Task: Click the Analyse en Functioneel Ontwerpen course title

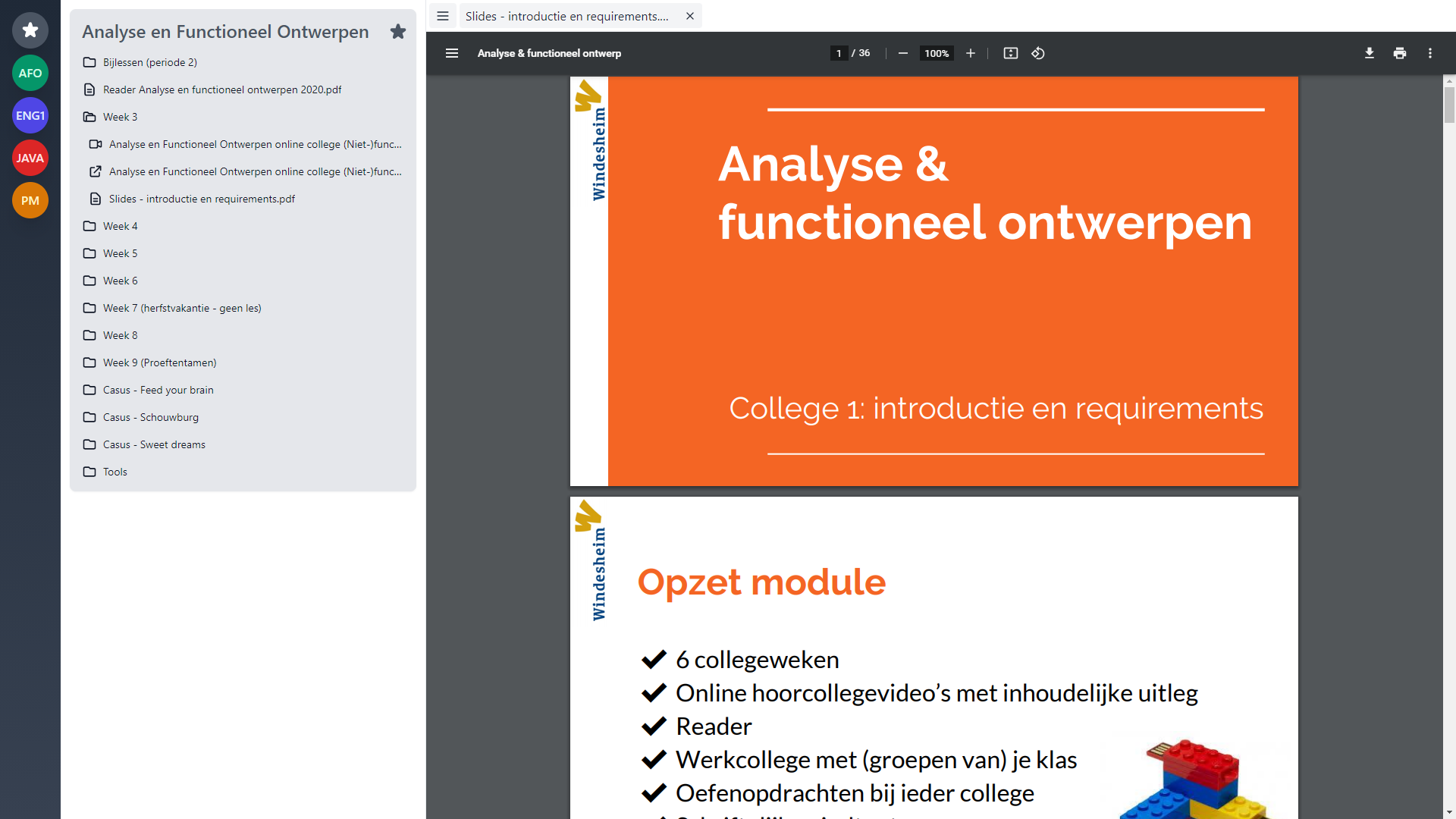Action: (225, 32)
